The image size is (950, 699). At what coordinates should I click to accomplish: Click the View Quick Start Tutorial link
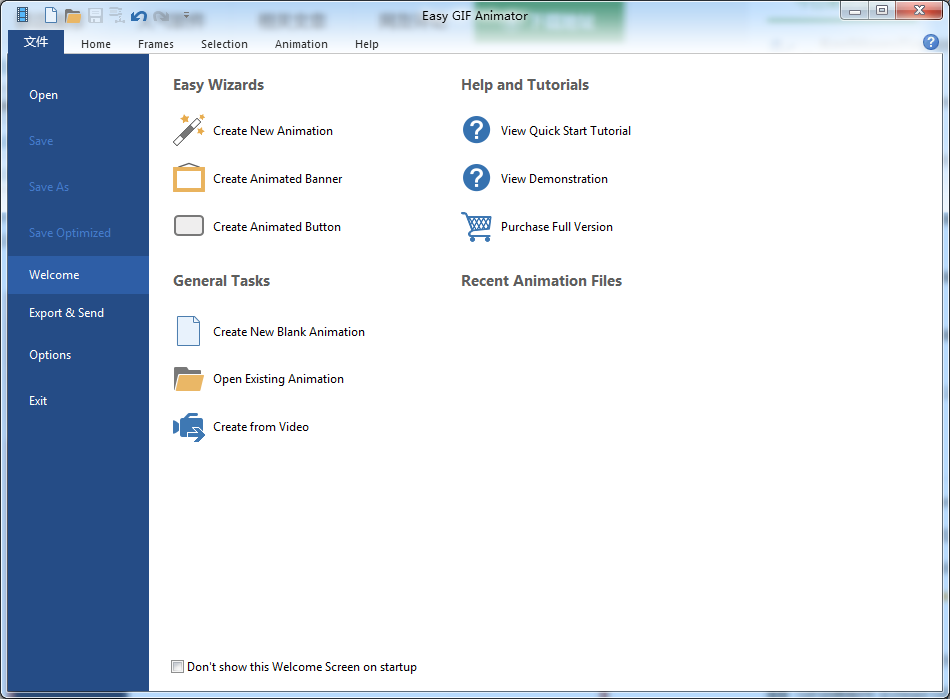(566, 131)
